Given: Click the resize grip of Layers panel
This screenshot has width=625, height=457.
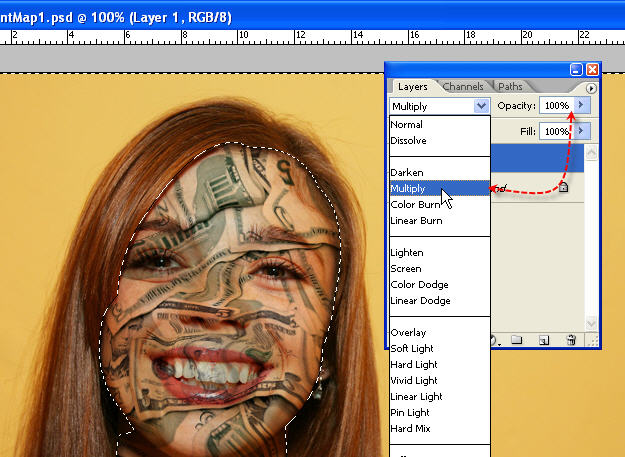Looking at the screenshot, I should pos(593,340).
